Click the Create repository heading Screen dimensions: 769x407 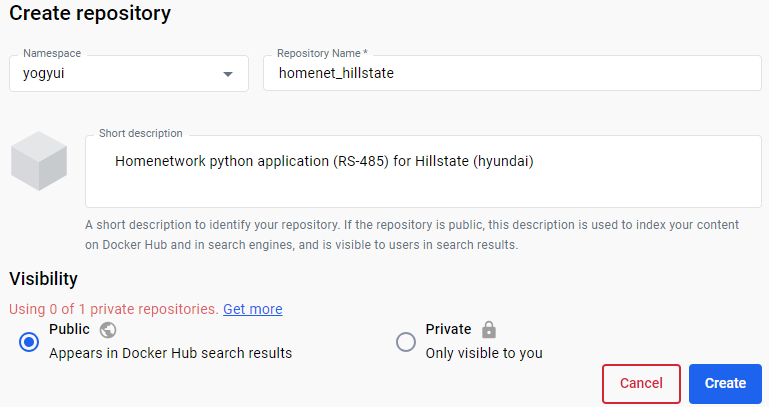pos(90,14)
